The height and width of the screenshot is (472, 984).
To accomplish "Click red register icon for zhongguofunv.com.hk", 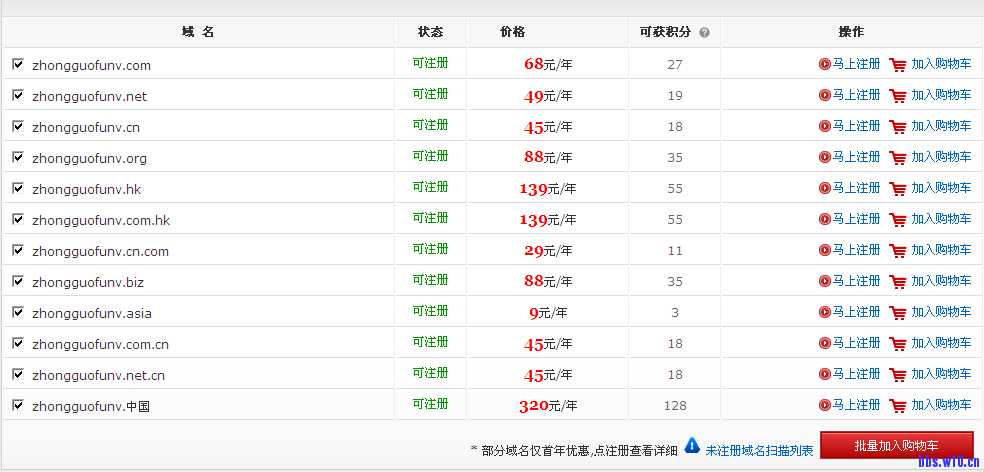I will [x=825, y=219].
